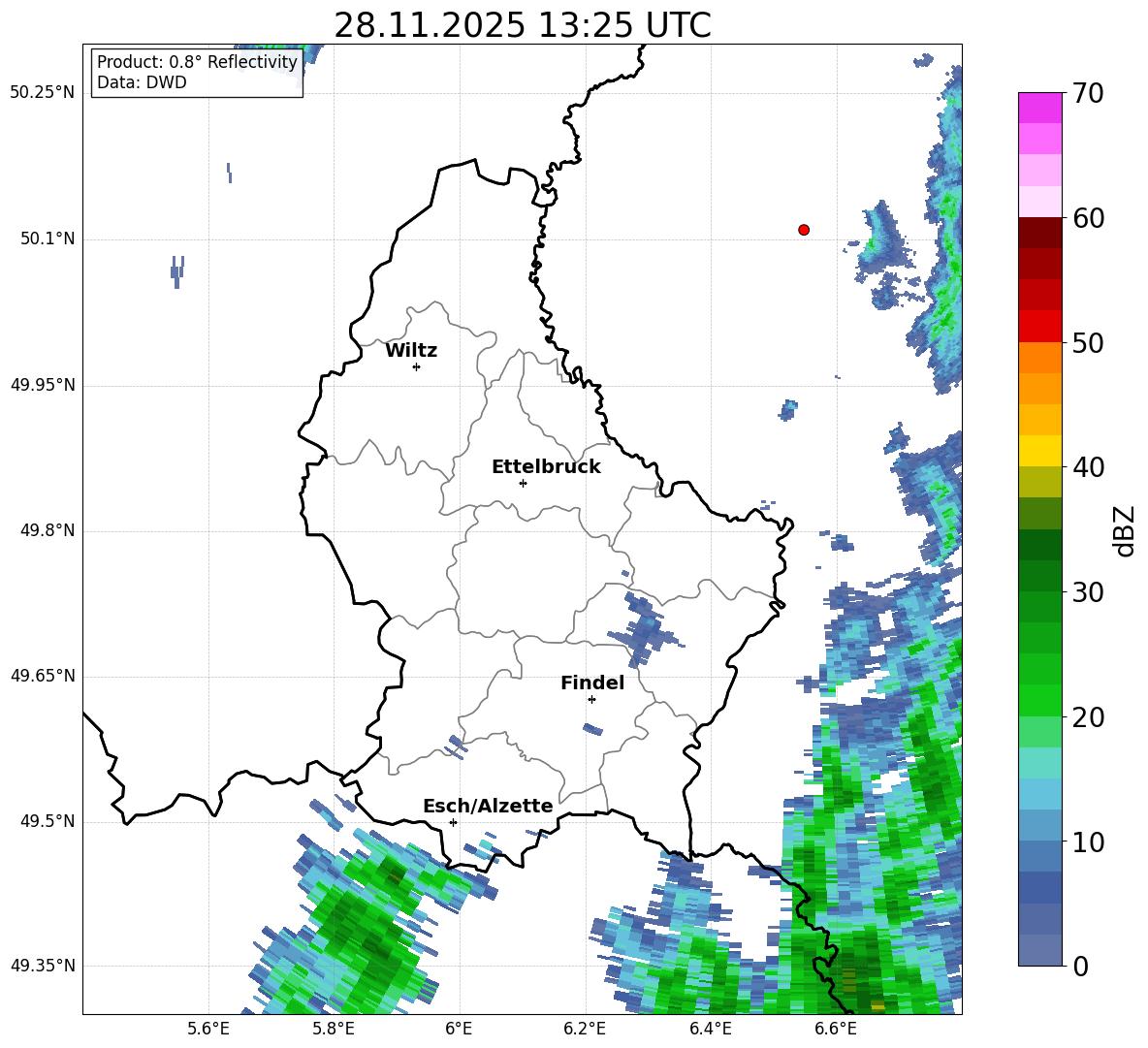Viewport: 1148px width, 1048px height.
Task: Click the 60 tick on colorbar
Action: 1088,218
